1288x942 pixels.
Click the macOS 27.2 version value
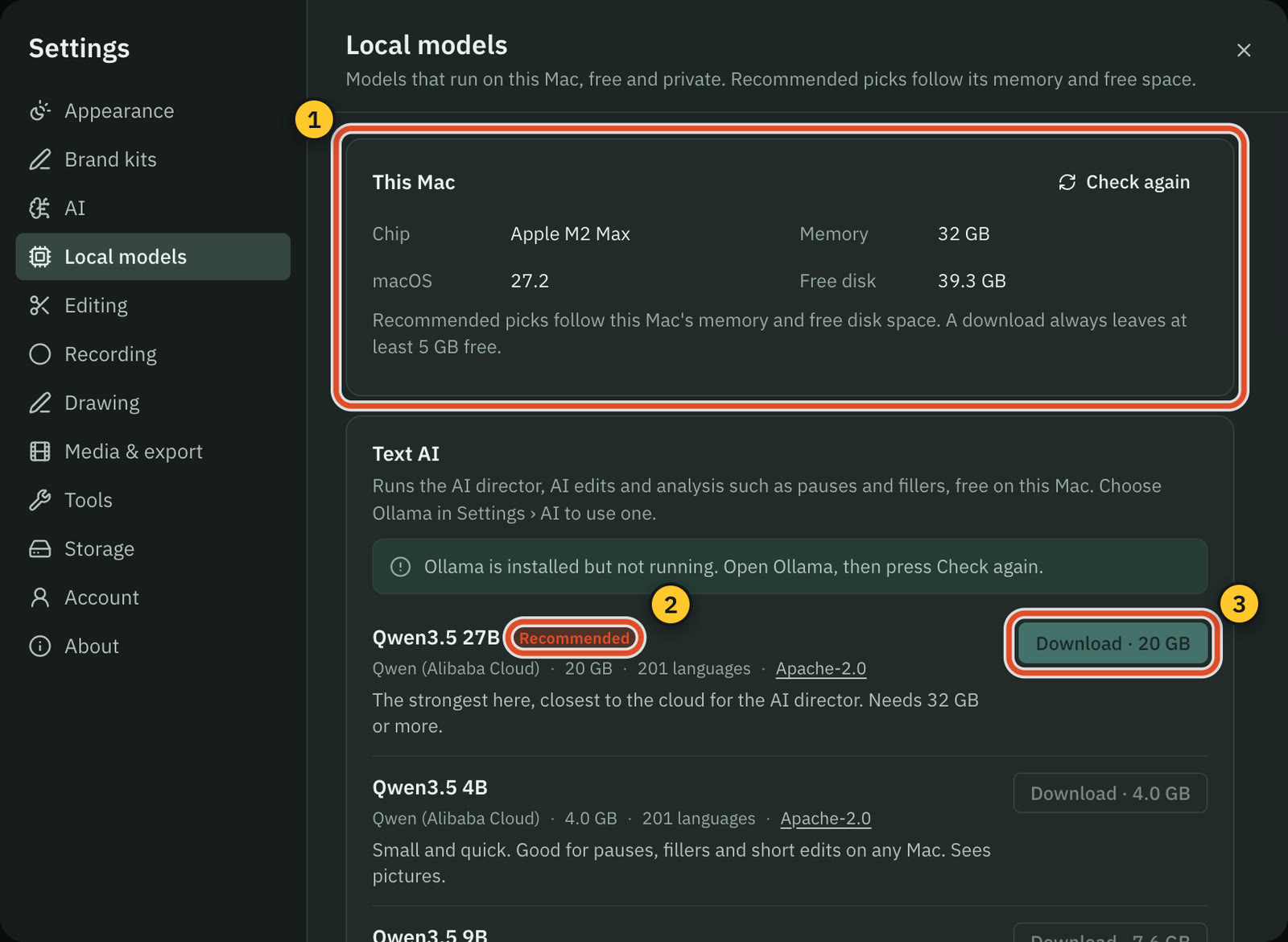click(530, 281)
